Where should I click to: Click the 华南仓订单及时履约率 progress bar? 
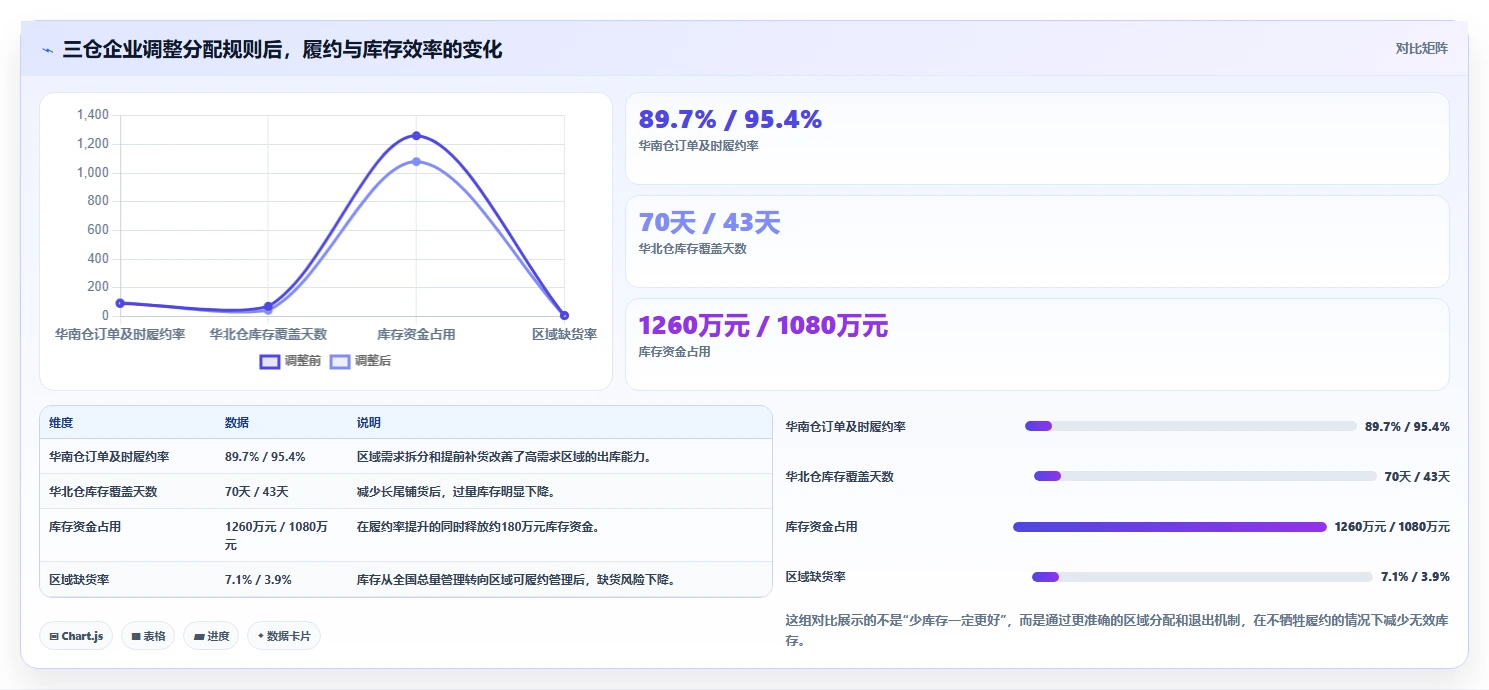(x=1190, y=426)
